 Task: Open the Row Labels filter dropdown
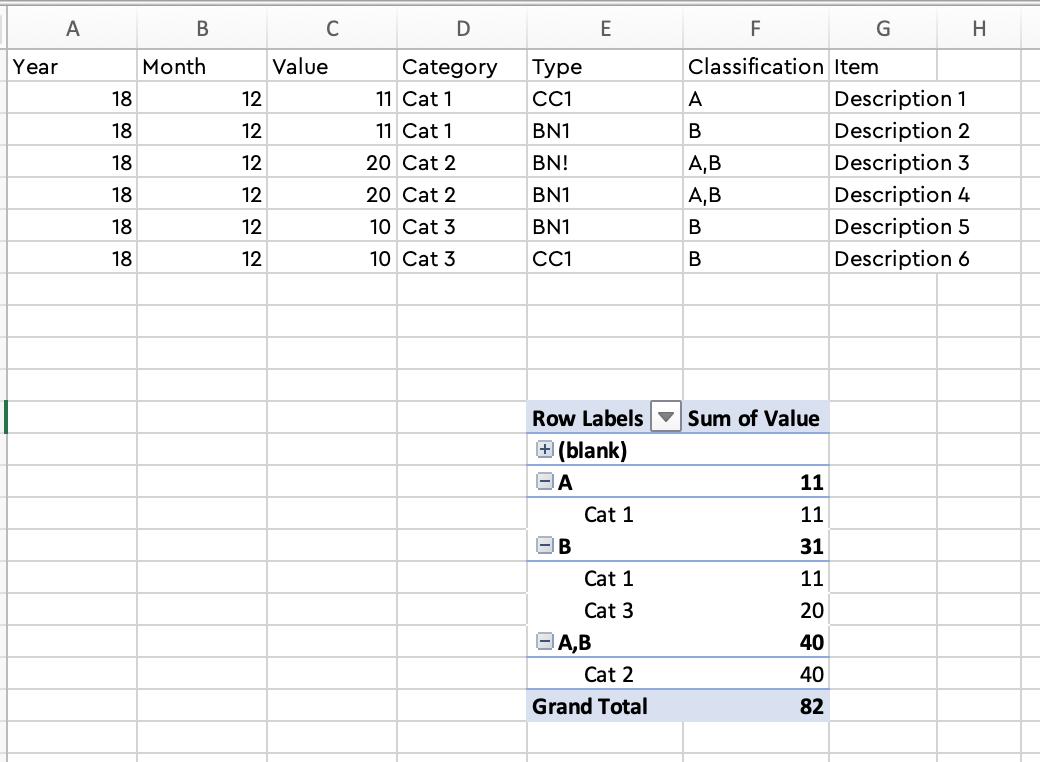click(x=664, y=418)
